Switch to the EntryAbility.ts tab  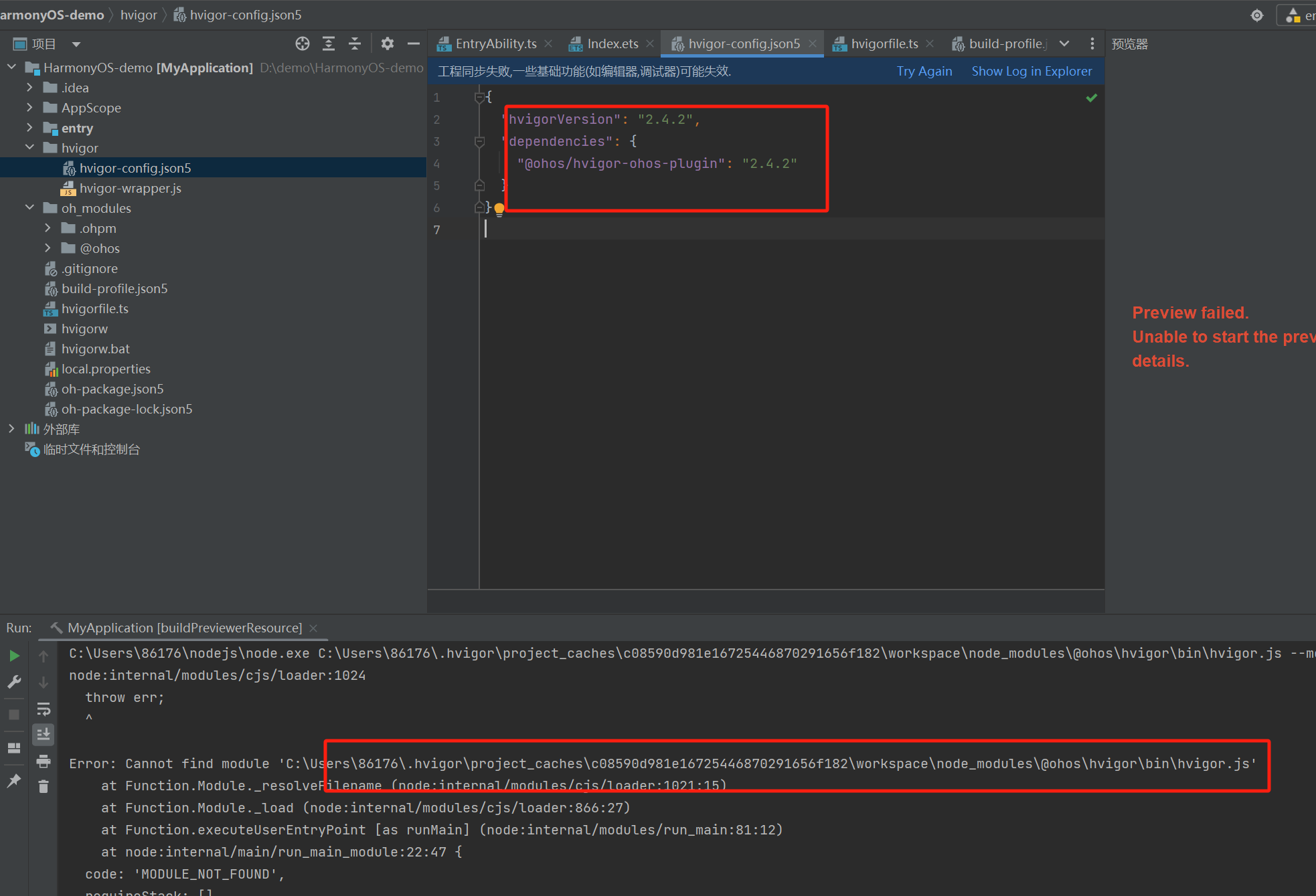[495, 43]
